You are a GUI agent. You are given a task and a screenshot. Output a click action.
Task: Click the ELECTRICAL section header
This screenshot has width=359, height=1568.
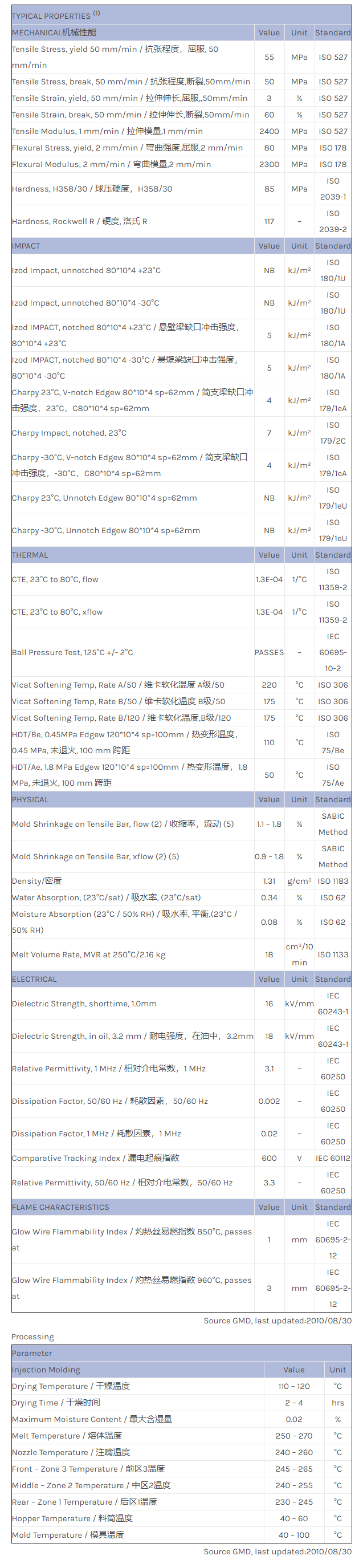coord(34,980)
